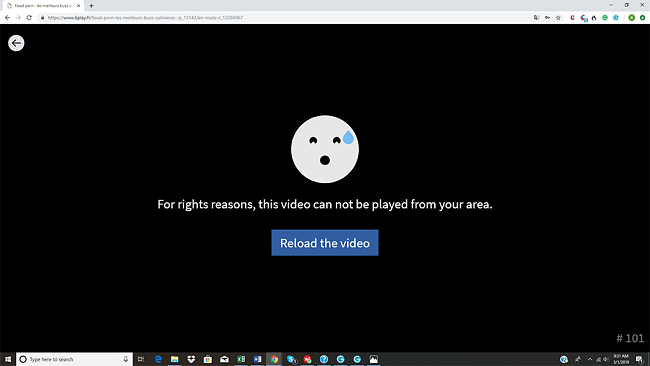Open Skype from the taskbar
The image size is (650, 366).
[291, 359]
